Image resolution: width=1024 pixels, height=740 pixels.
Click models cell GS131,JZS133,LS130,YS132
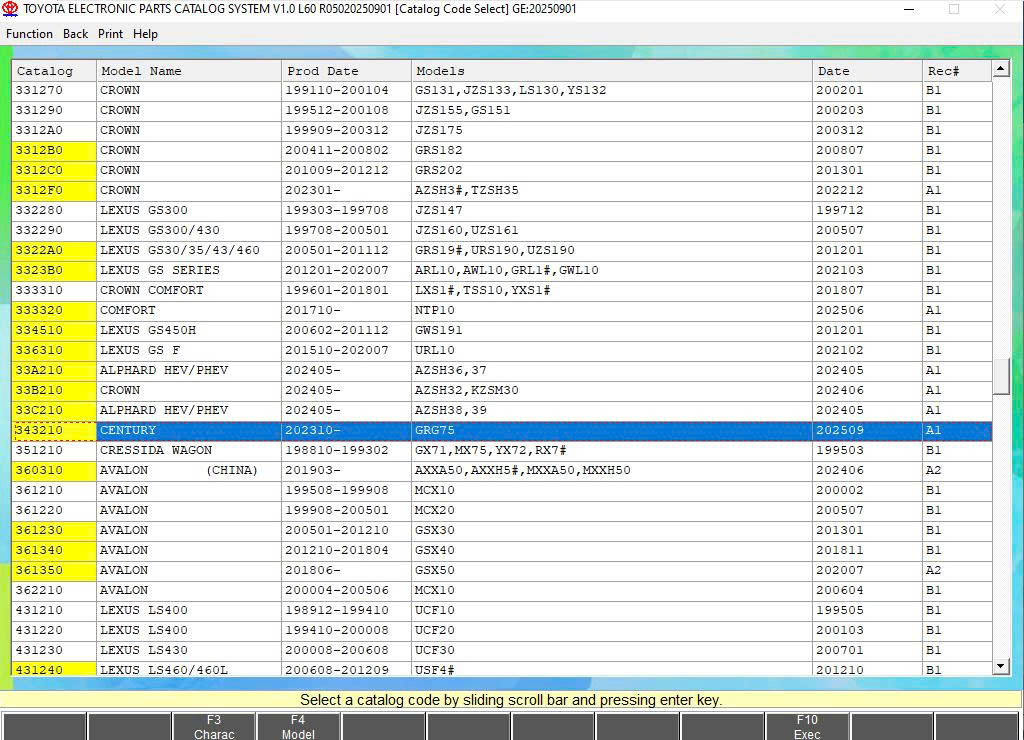(611, 90)
